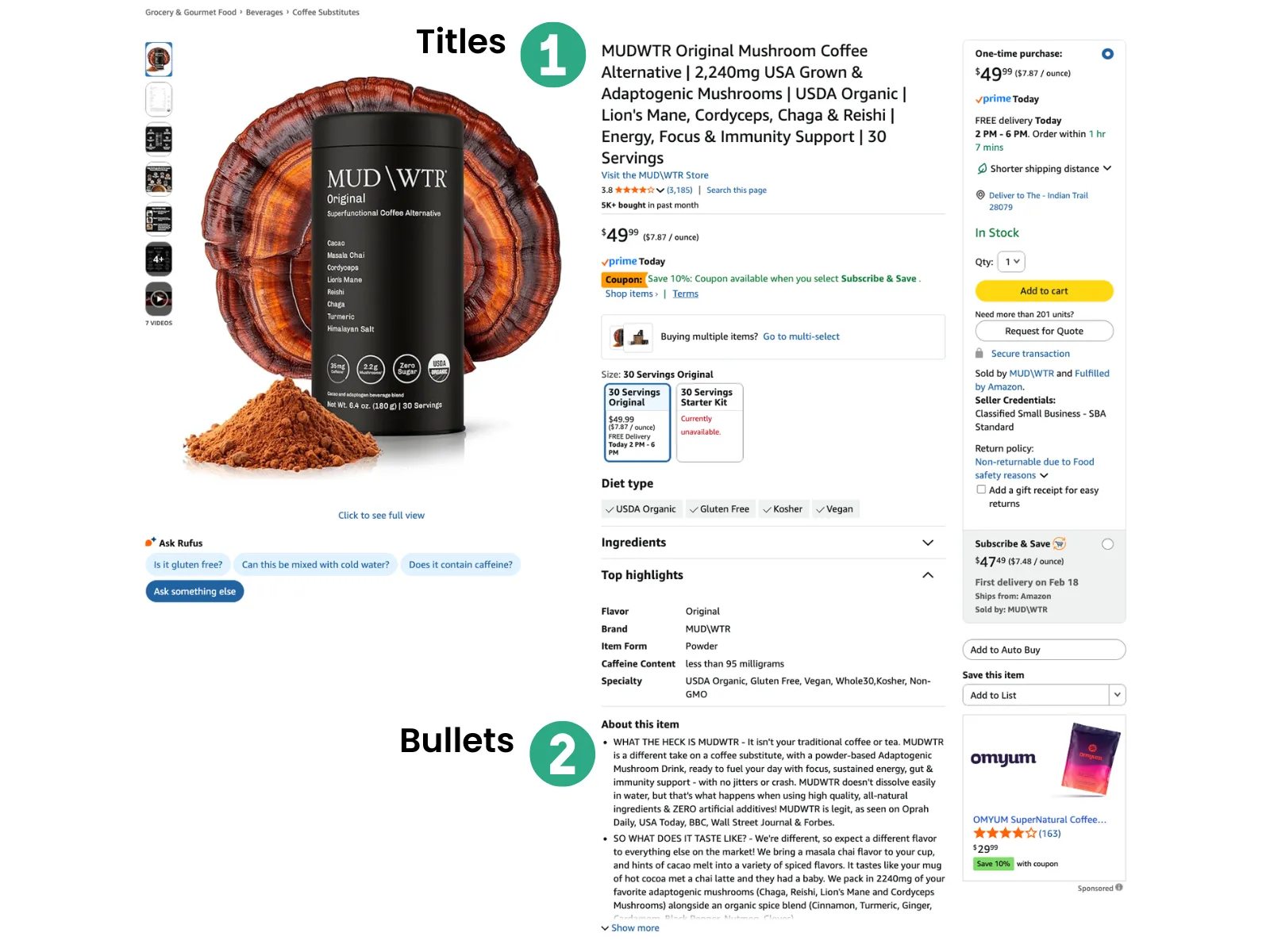Open the Add to List dropdown arrow

click(x=1117, y=695)
